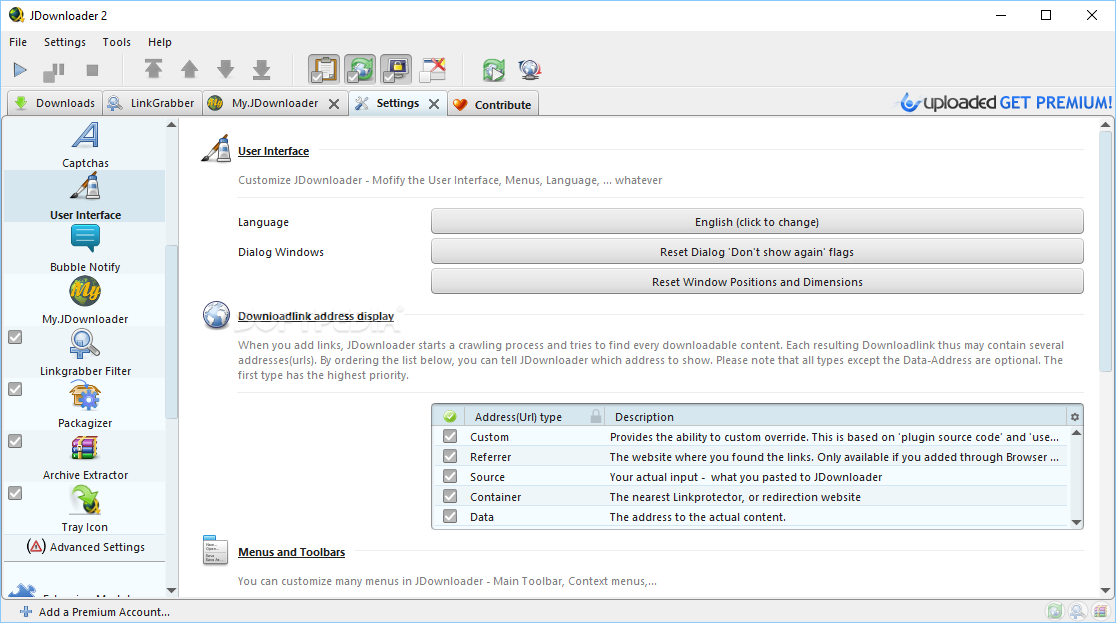The width and height of the screenshot is (1116, 623).
Task: Click the update check globe icon
Action: [530, 70]
